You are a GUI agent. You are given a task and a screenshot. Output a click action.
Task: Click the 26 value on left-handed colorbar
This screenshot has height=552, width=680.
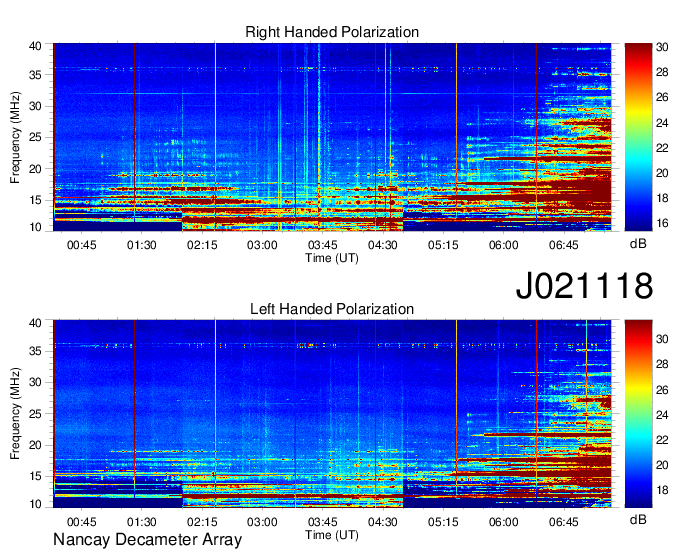[662, 390]
